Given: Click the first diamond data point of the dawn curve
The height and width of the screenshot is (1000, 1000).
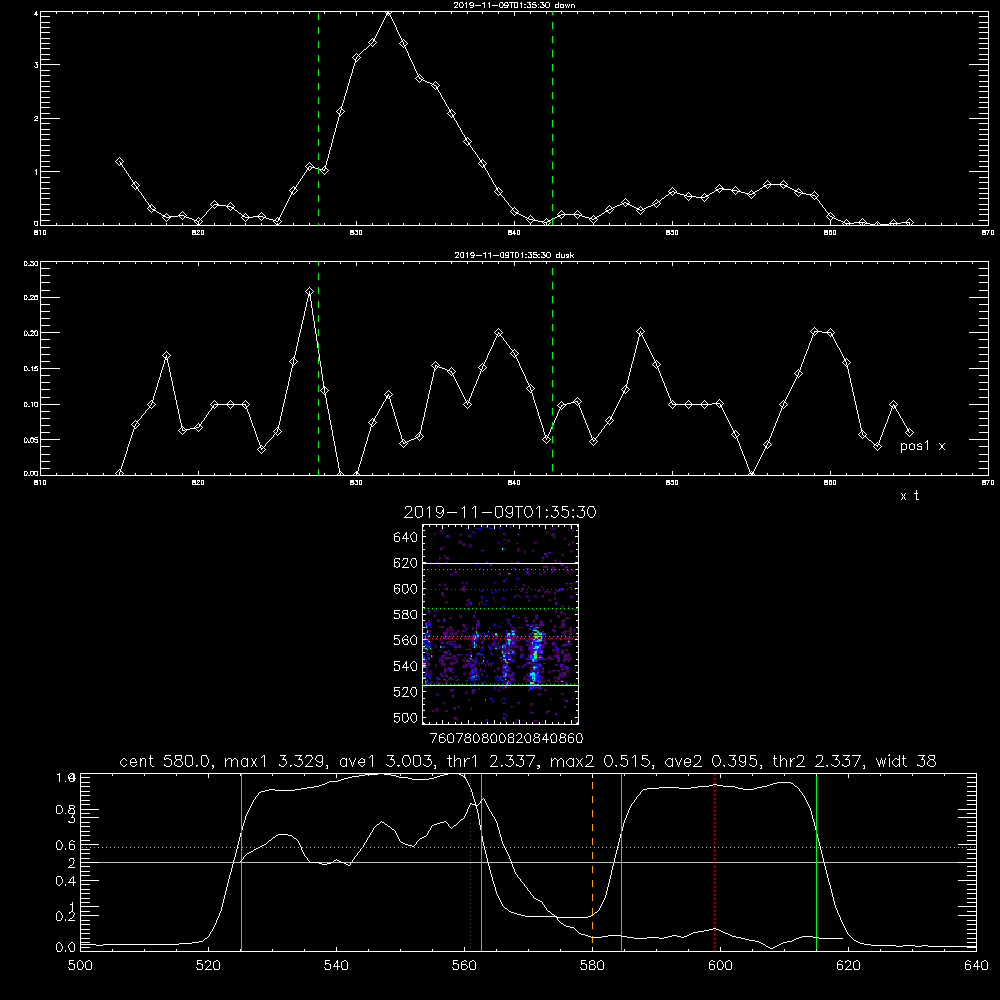Looking at the screenshot, I should tap(119, 162).
